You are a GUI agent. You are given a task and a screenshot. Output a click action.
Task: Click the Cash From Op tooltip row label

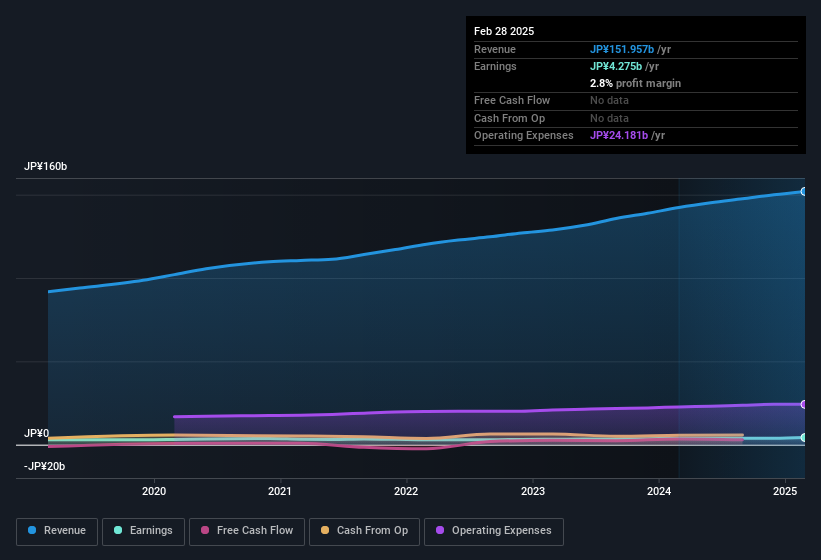509,118
